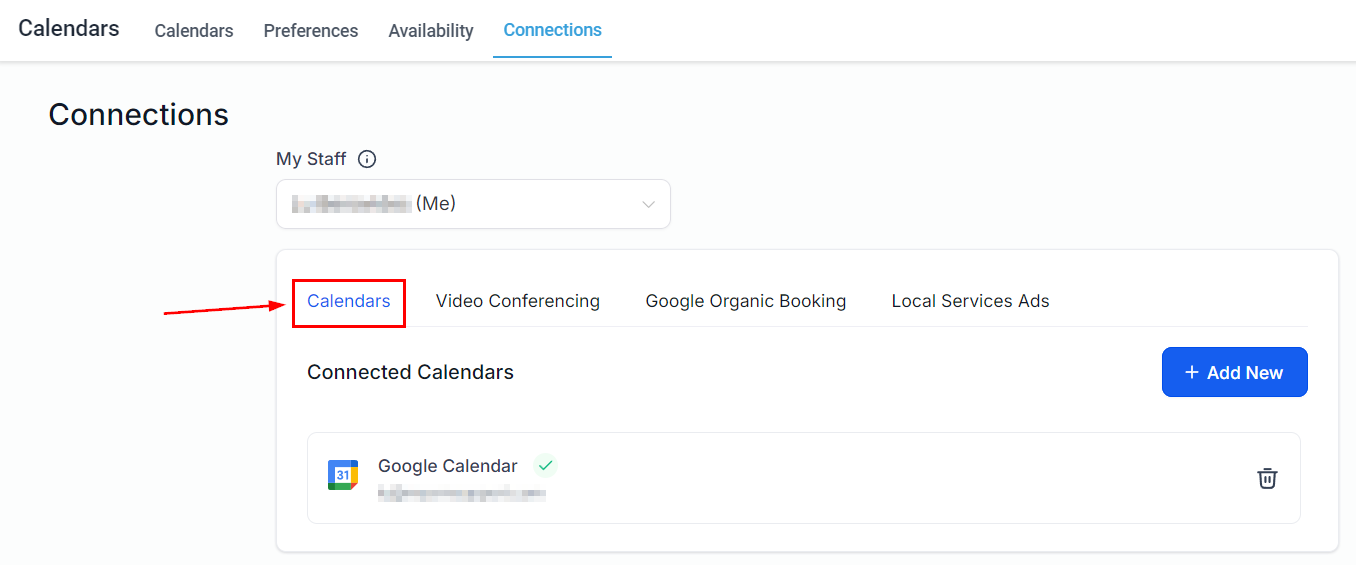The width and height of the screenshot is (1356, 565).
Task: Show the Local Services Ads tab
Action: (x=970, y=301)
